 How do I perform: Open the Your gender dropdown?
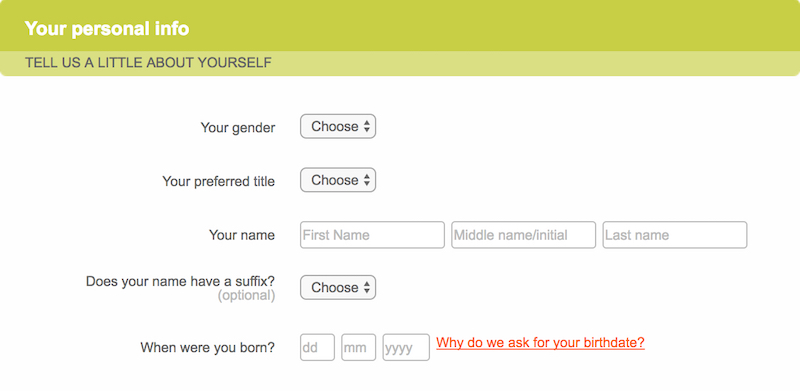tap(338, 126)
